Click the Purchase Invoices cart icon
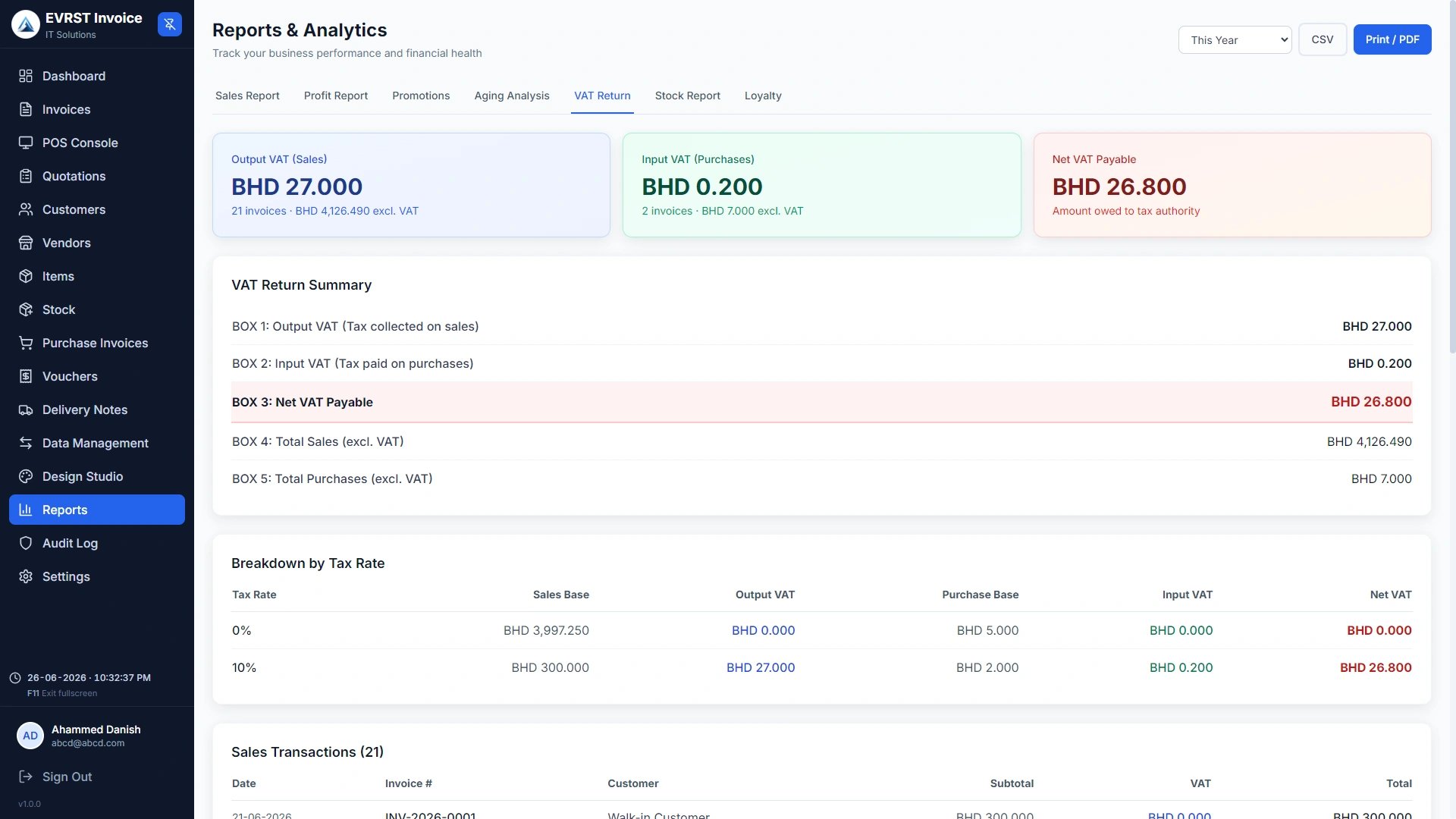The height and width of the screenshot is (819, 1456). (26, 343)
